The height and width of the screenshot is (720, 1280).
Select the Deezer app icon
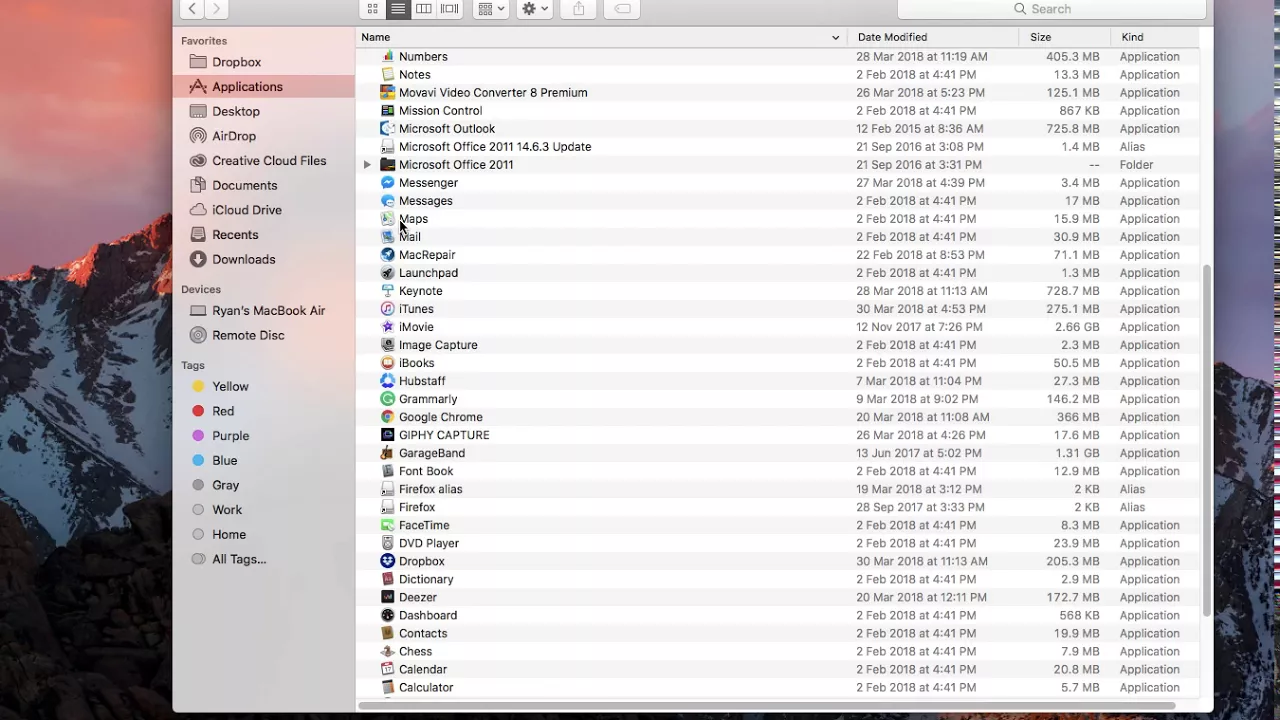[388, 597]
